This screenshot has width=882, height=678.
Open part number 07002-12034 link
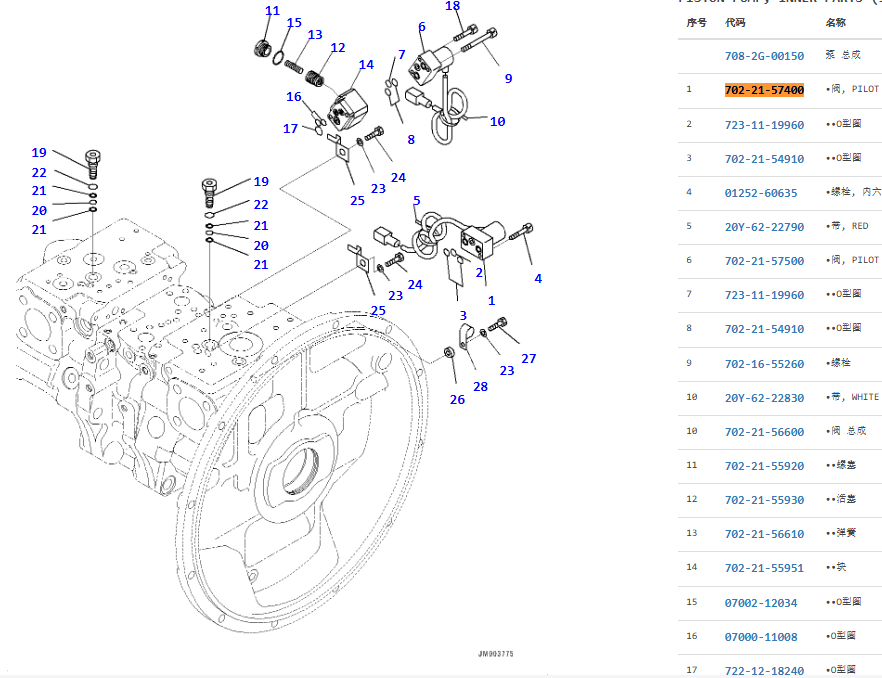[x=760, y=603]
